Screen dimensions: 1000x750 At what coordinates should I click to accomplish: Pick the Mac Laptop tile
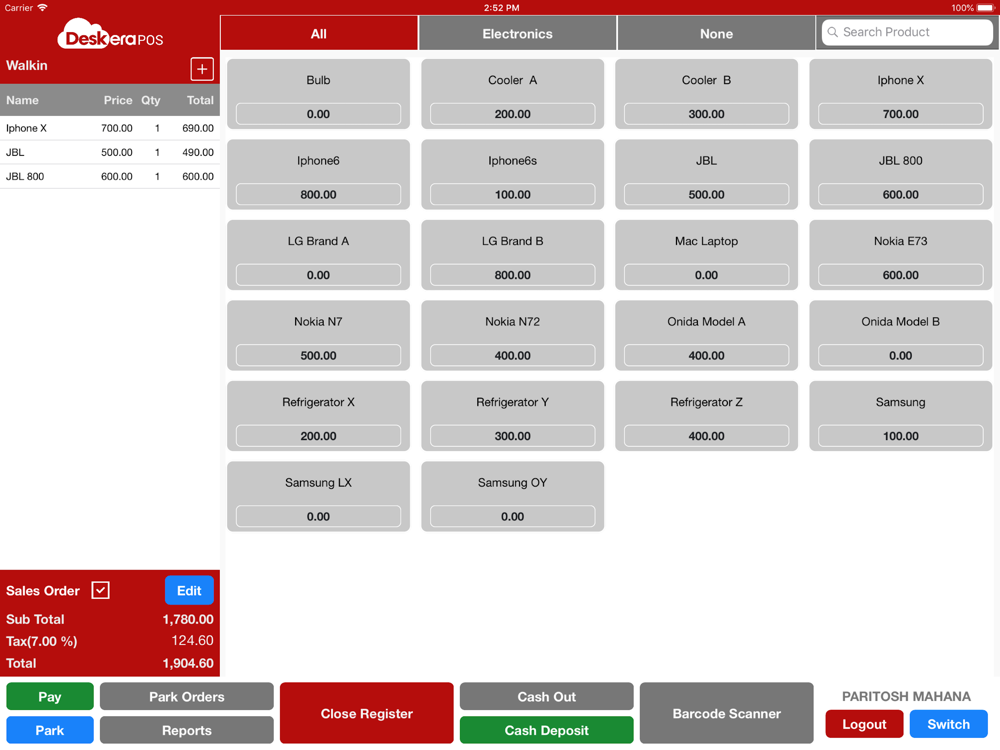coord(706,255)
